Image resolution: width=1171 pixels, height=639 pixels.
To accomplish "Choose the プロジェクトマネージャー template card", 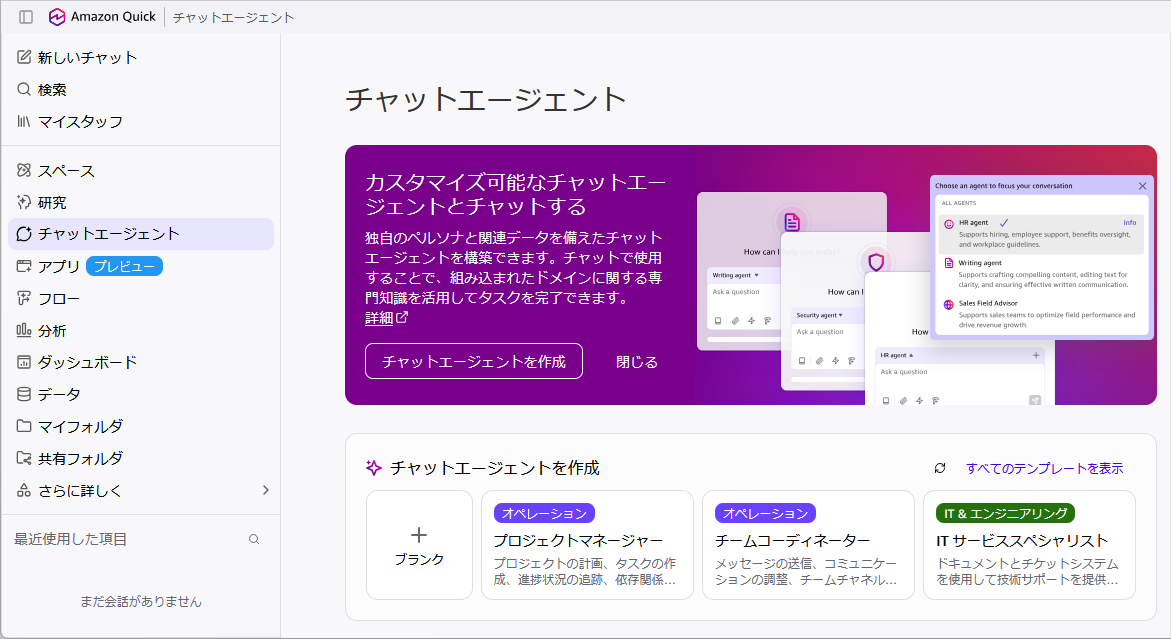I will click(x=587, y=545).
